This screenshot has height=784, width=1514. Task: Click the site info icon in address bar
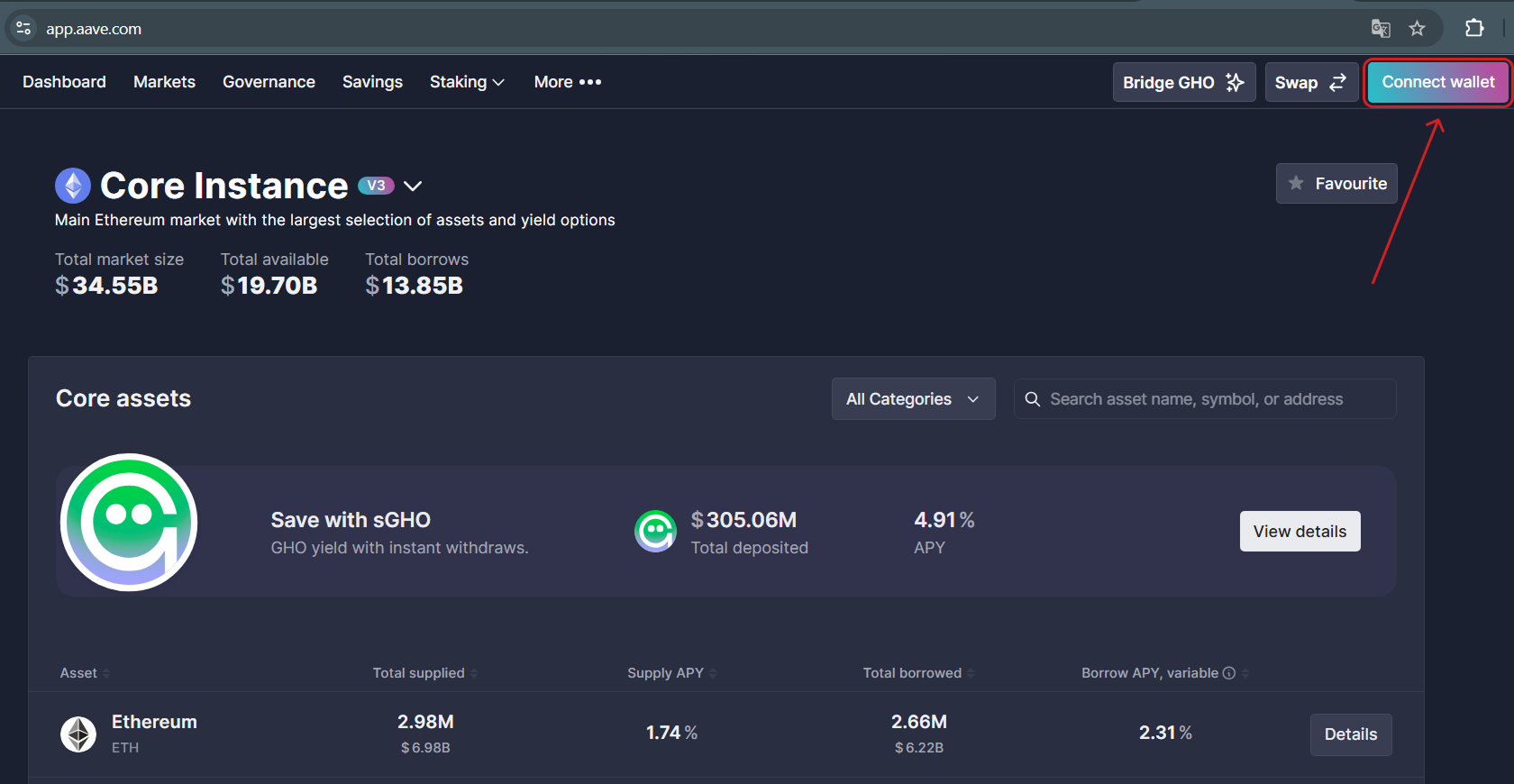coord(23,29)
